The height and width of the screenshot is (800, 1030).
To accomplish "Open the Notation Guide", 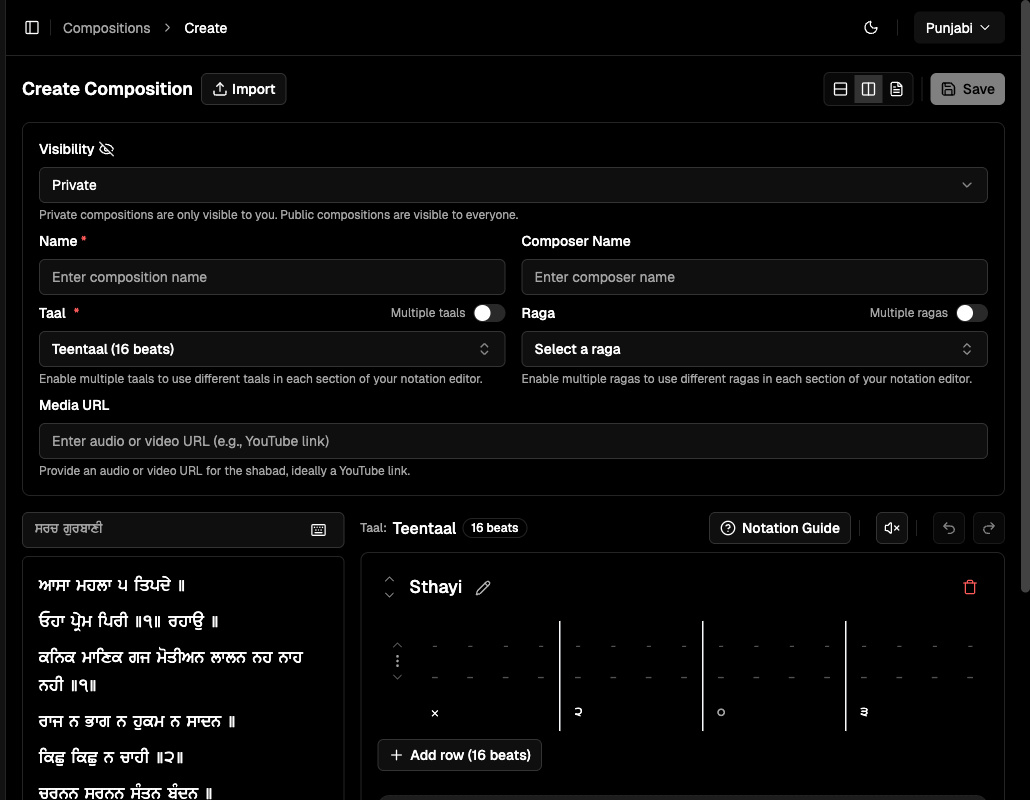I will (779, 527).
